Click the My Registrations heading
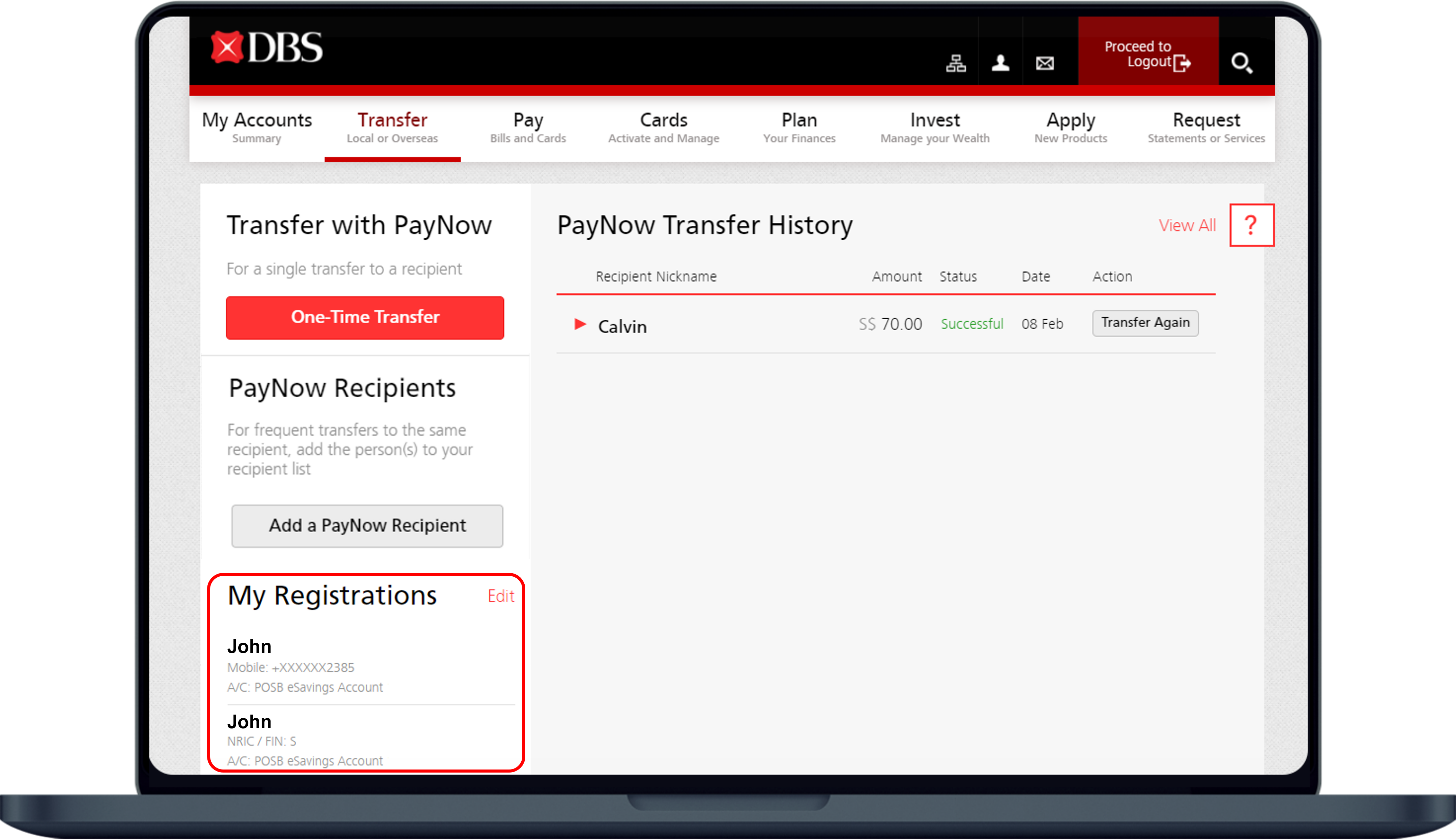 pos(332,596)
